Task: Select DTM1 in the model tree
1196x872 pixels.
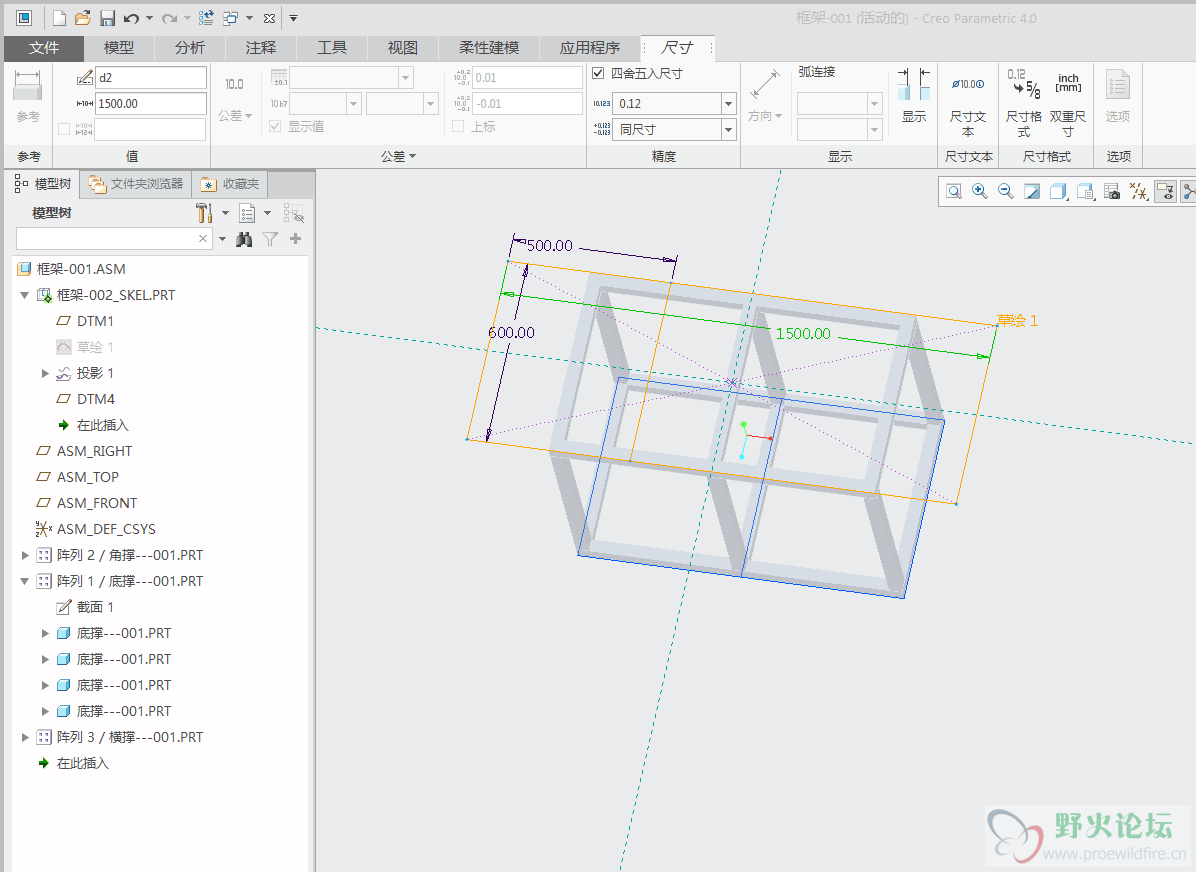Action: (95, 321)
